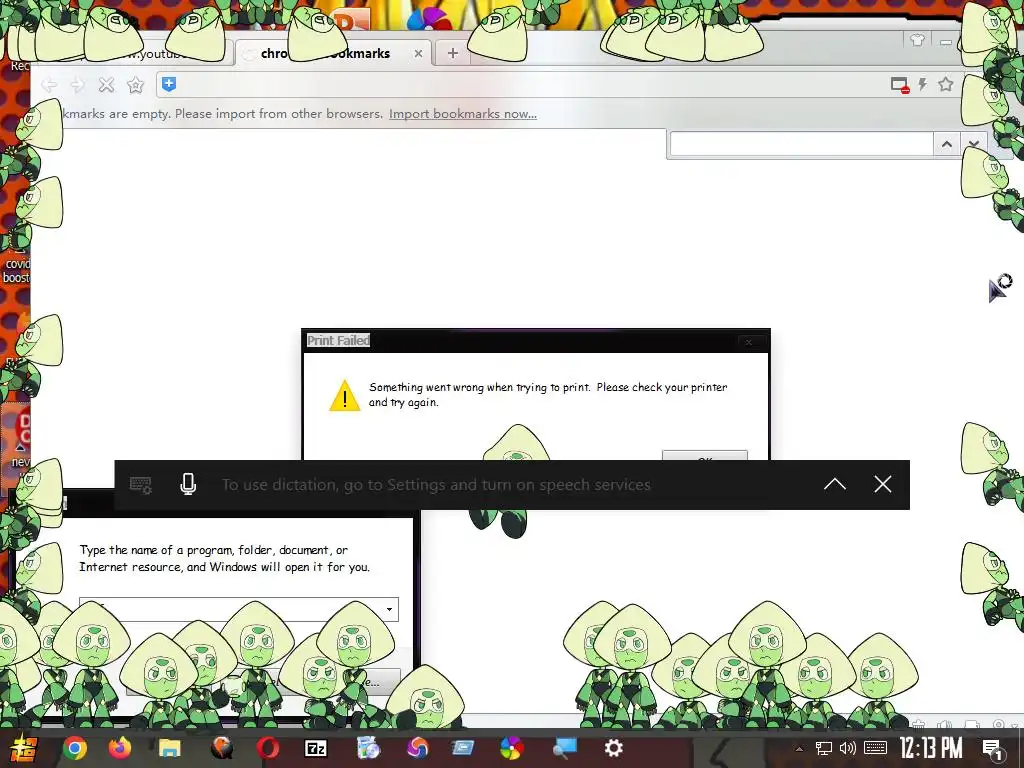
Task: Open 7-Zip from the taskbar
Action: pos(316,748)
